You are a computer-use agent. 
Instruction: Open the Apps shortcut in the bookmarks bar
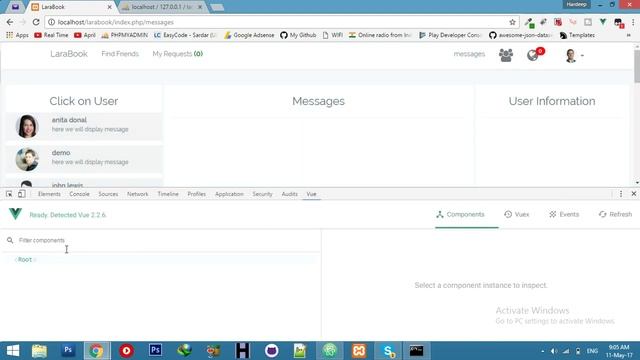click(17, 35)
